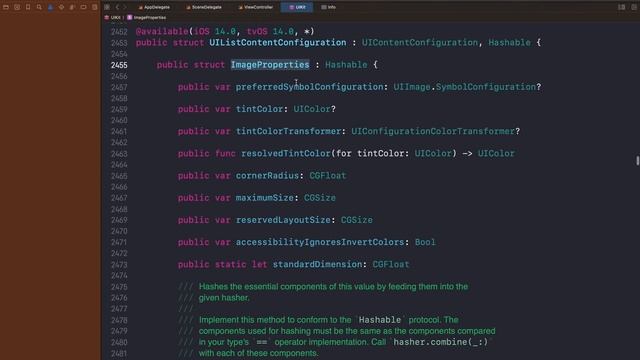The image size is (640, 360).
Task: Go back with the left chevron
Action: (117, 7)
